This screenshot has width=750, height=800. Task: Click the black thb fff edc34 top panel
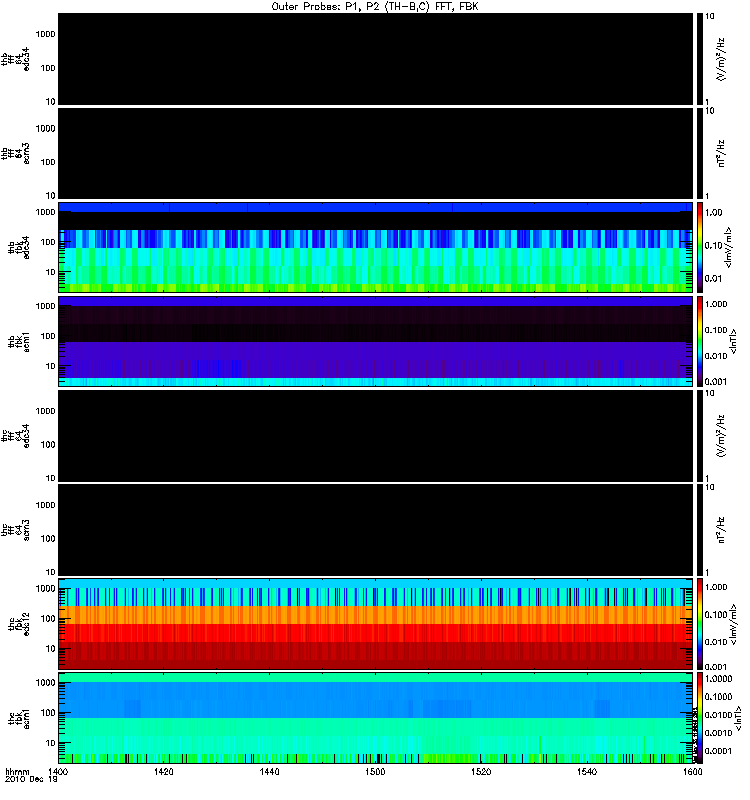[376, 59]
